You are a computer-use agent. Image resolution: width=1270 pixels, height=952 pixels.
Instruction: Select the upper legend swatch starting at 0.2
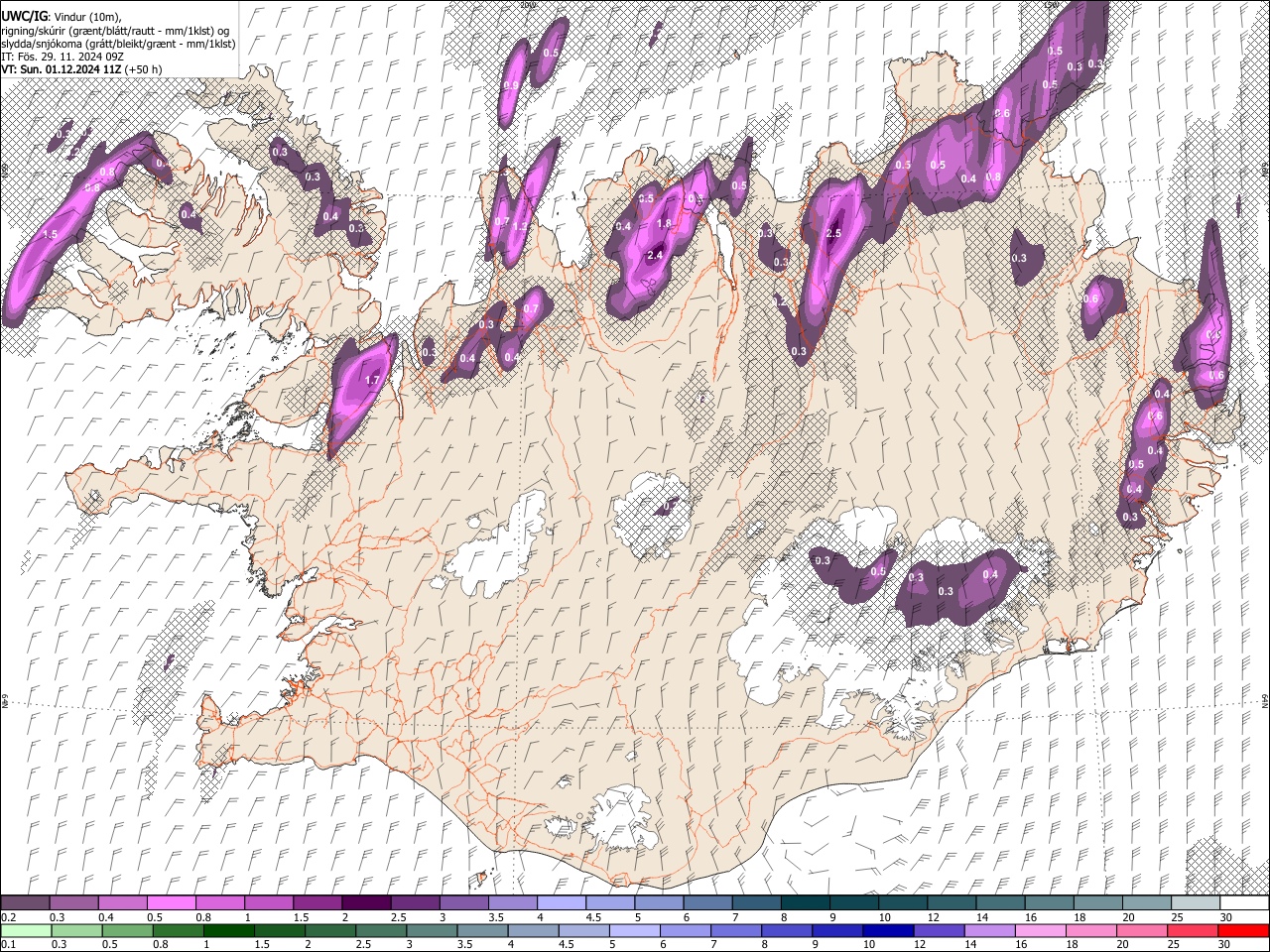[x=25, y=903]
